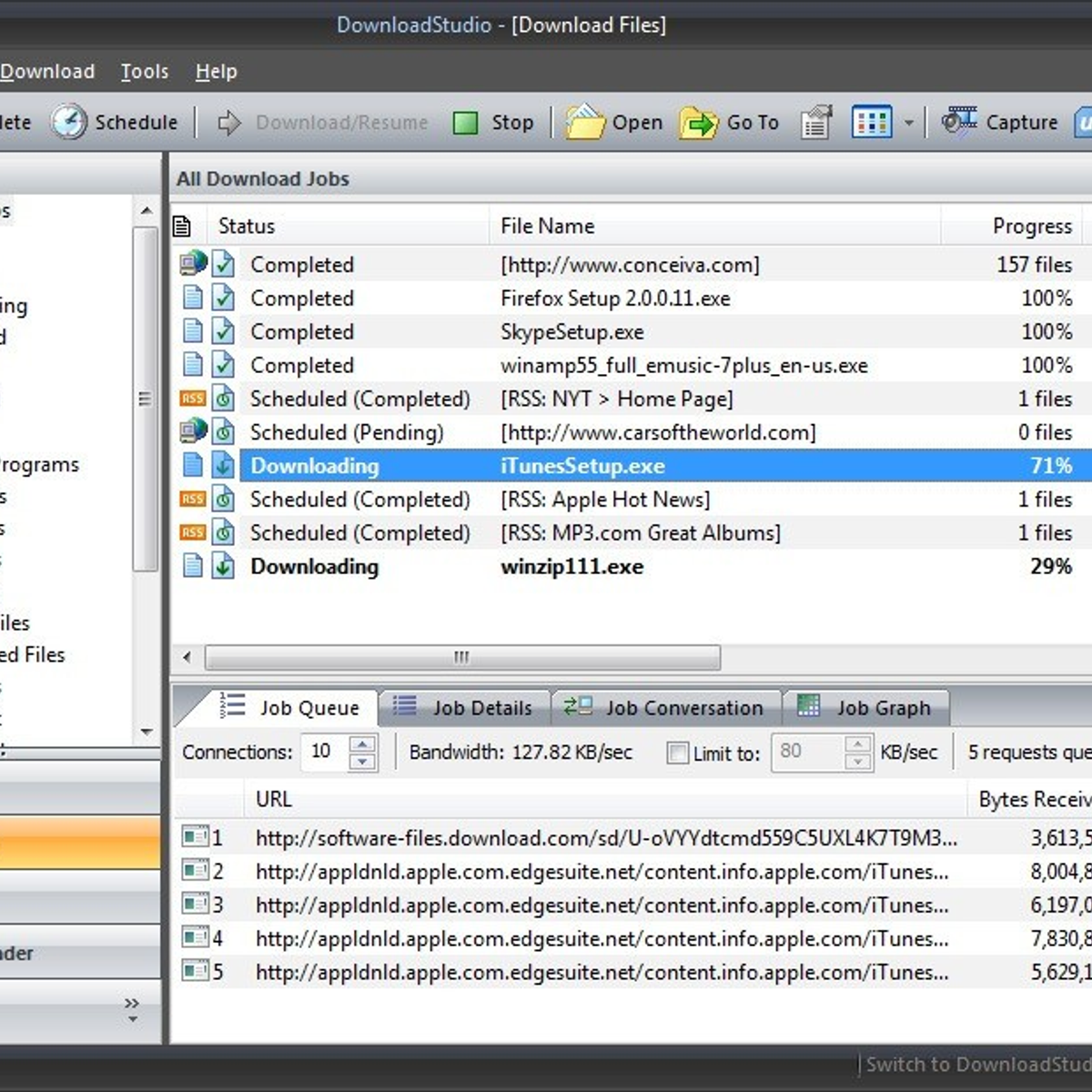The height and width of the screenshot is (1092, 1092).
Task: Select the winzip111.exe file name
Action: [x=571, y=566]
